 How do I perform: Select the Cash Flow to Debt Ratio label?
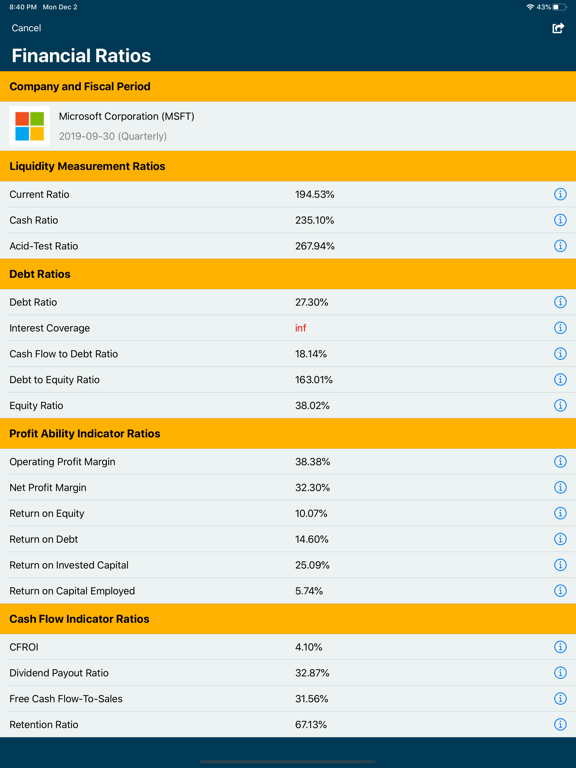tap(64, 354)
